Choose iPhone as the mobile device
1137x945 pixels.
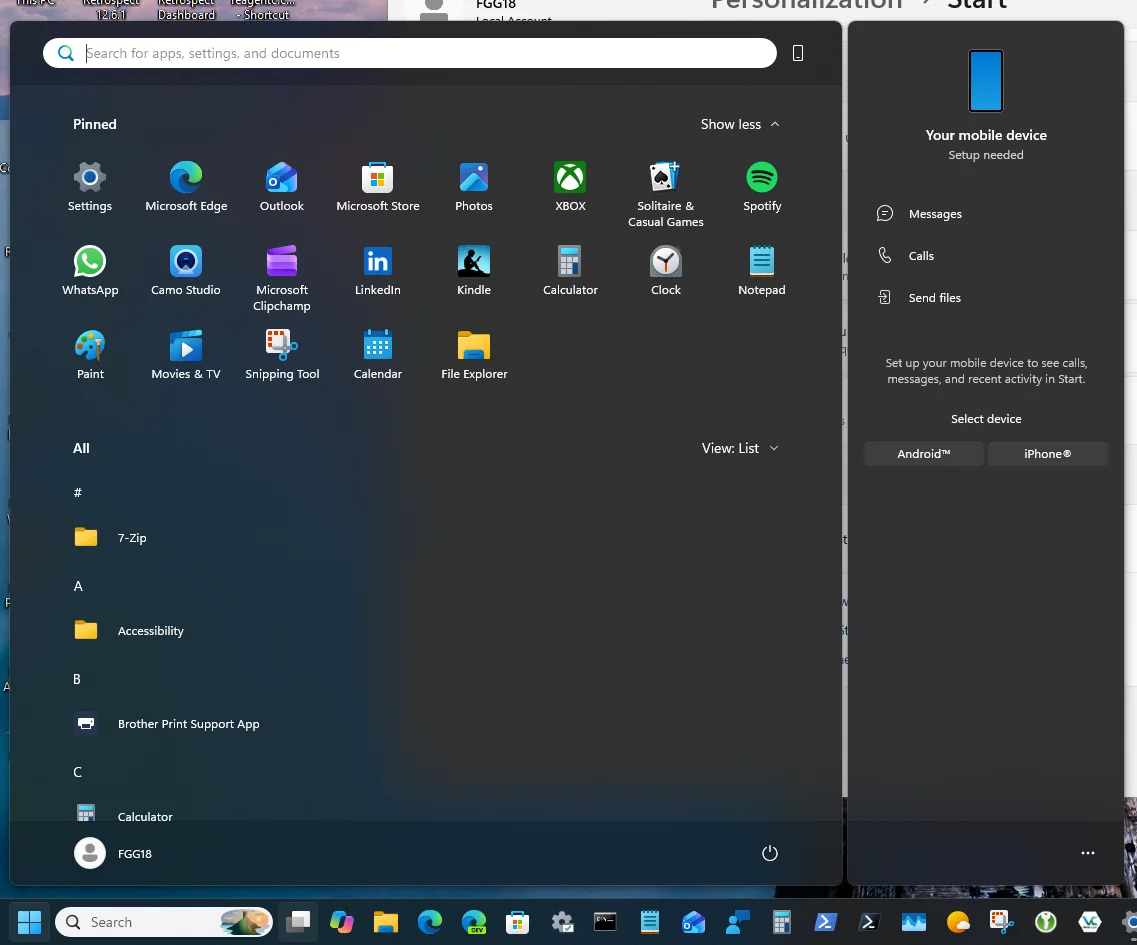point(1047,454)
